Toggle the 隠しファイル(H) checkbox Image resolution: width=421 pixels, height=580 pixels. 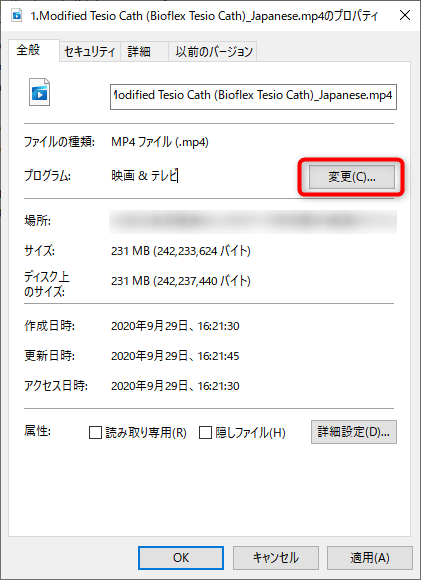205,432
